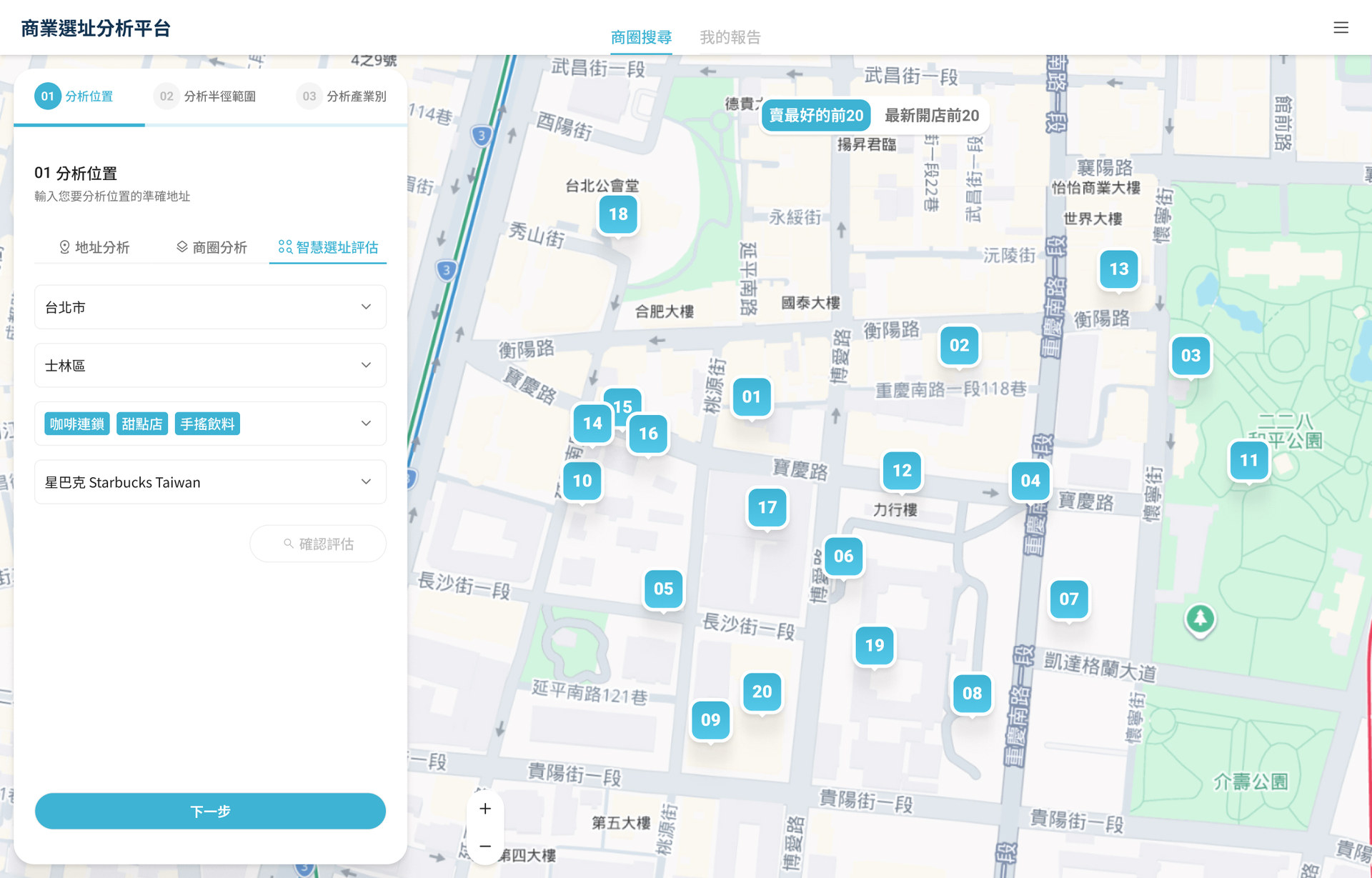Expand the 士林區 district dropdown
Image resolution: width=1372 pixels, height=878 pixels.
point(210,366)
